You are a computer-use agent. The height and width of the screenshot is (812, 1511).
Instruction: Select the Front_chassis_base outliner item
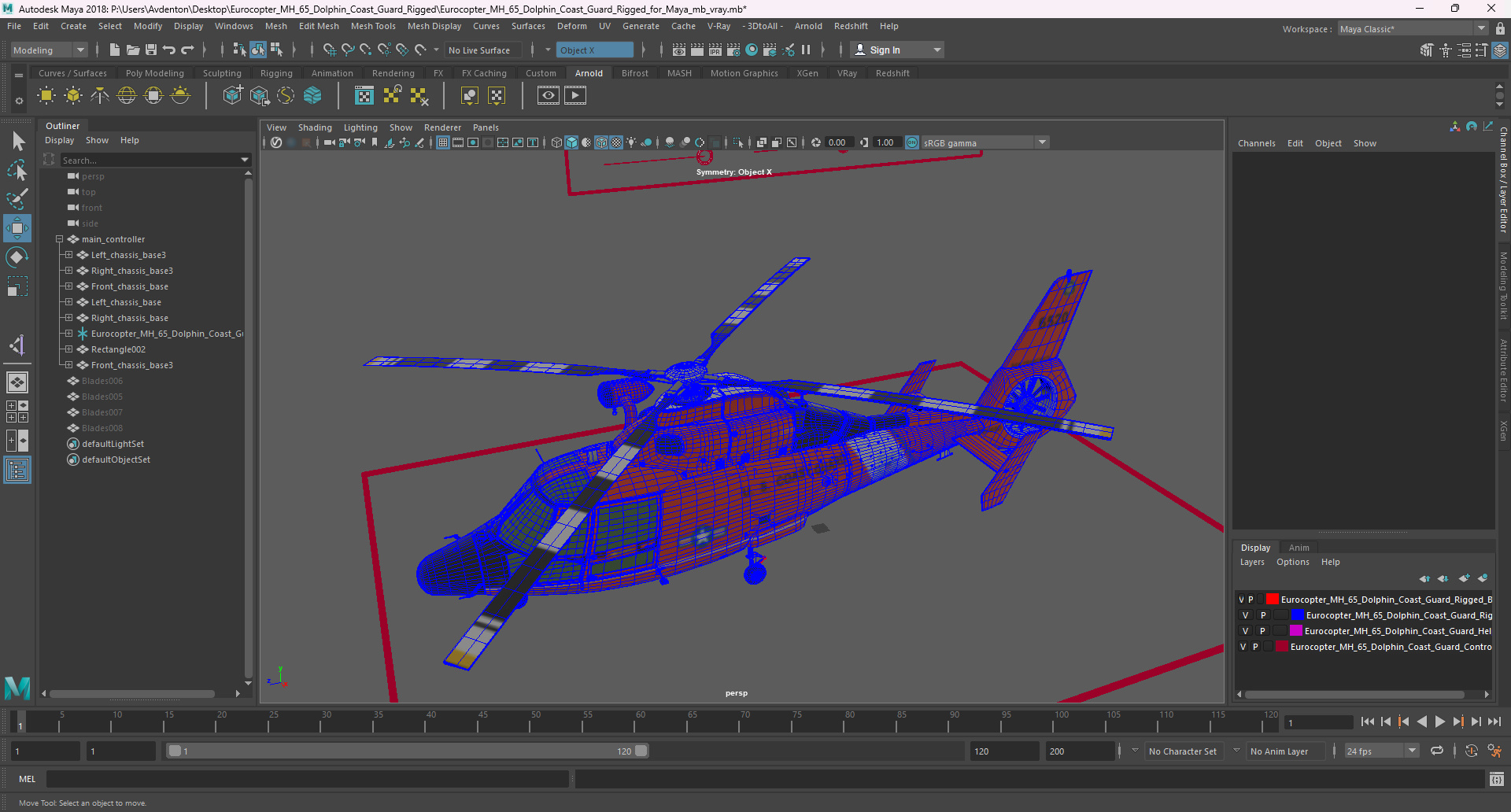[130, 286]
